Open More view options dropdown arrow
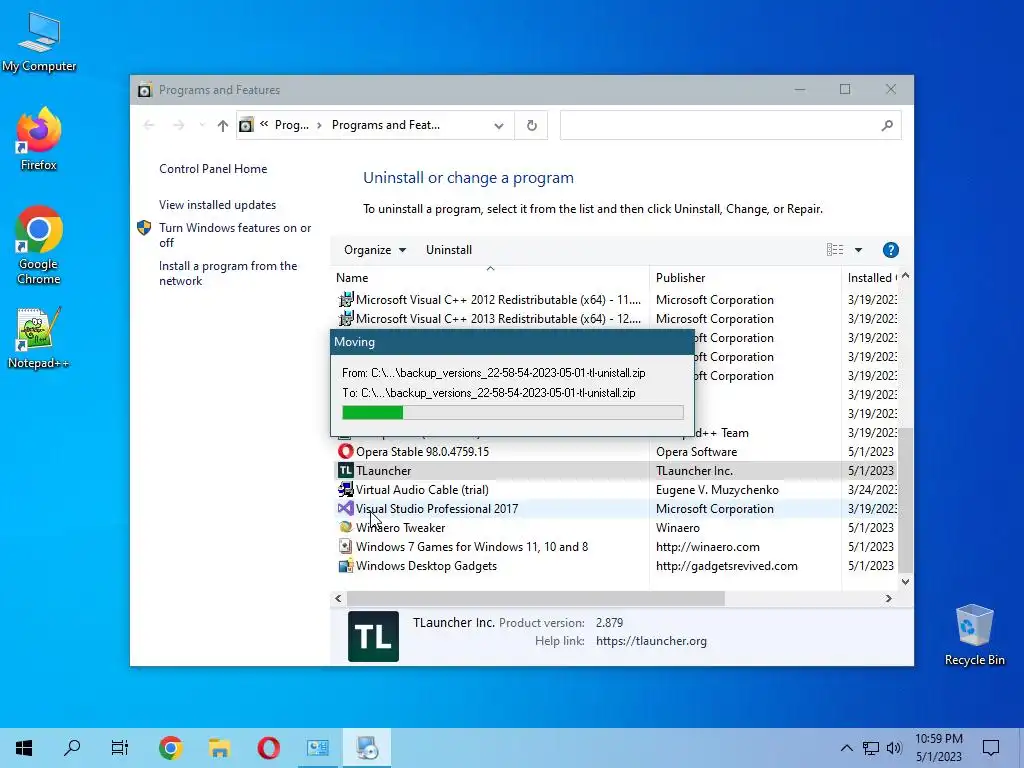 coord(859,249)
